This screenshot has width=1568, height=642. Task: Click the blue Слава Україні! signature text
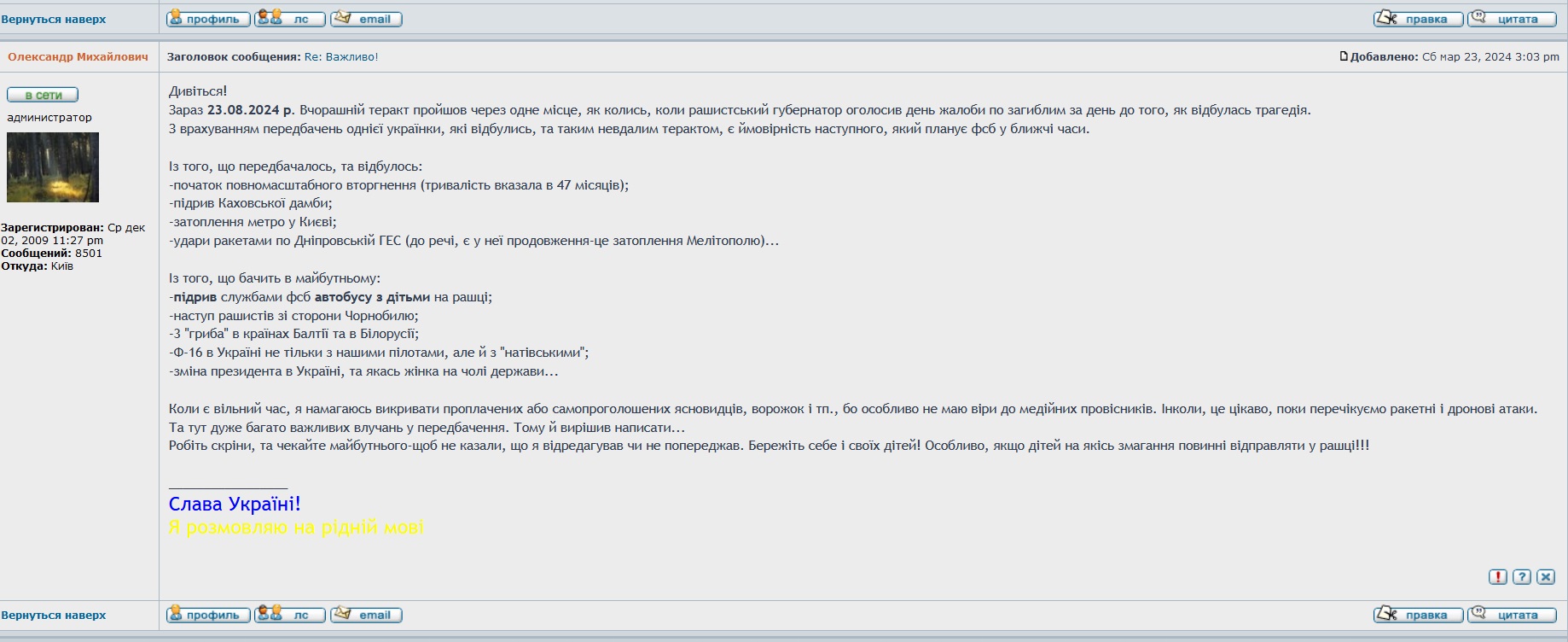pyautogui.click(x=235, y=505)
